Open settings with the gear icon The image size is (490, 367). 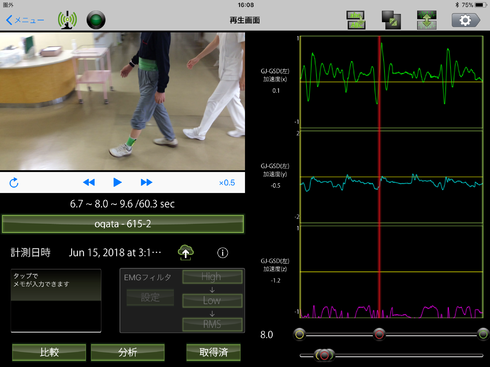coord(465,20)
